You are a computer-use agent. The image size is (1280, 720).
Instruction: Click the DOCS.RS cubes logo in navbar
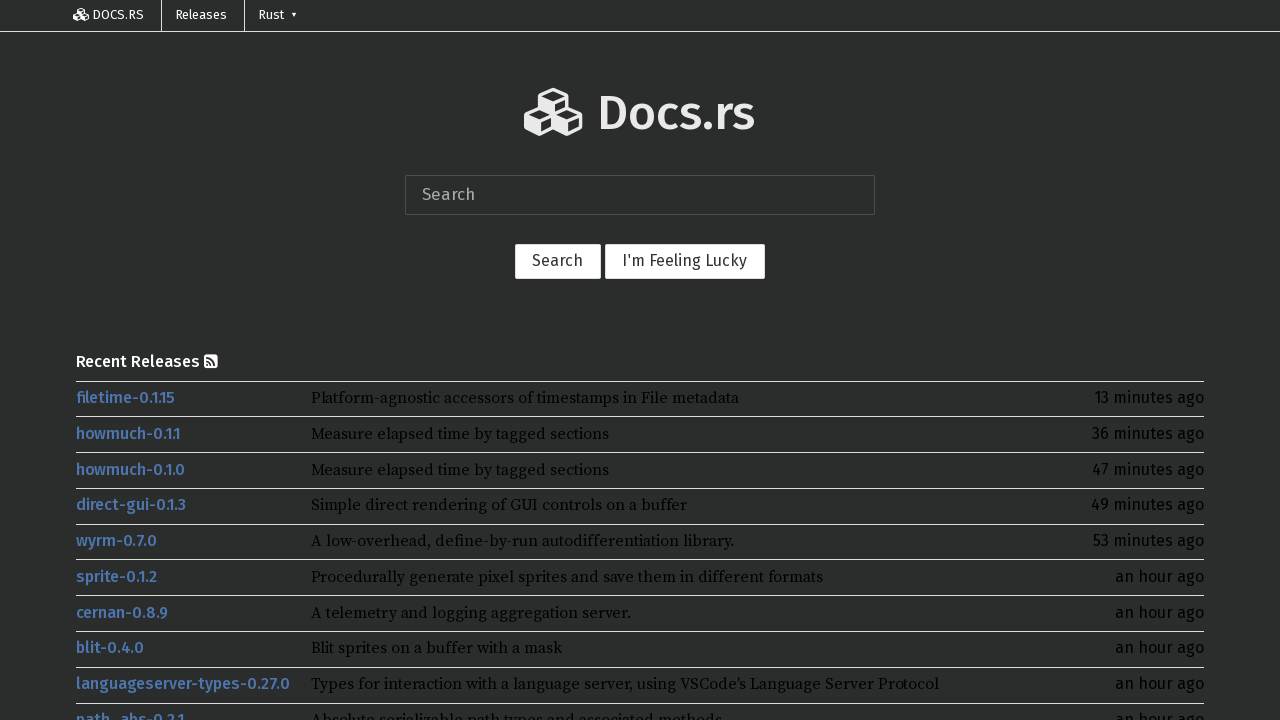(81, 15)
